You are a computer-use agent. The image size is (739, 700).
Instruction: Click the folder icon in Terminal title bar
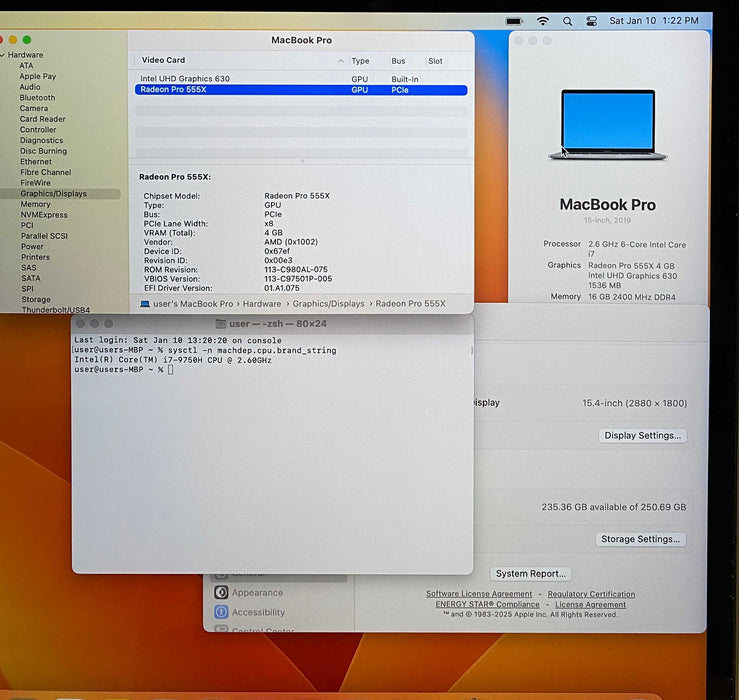point(220,324)
